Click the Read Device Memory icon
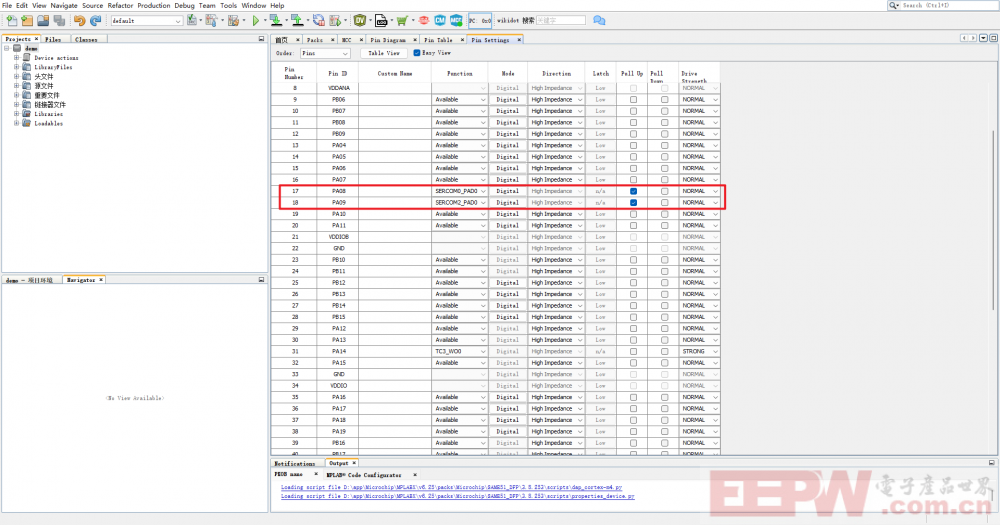Screen dimensions: 1000x525 point(297,20)
